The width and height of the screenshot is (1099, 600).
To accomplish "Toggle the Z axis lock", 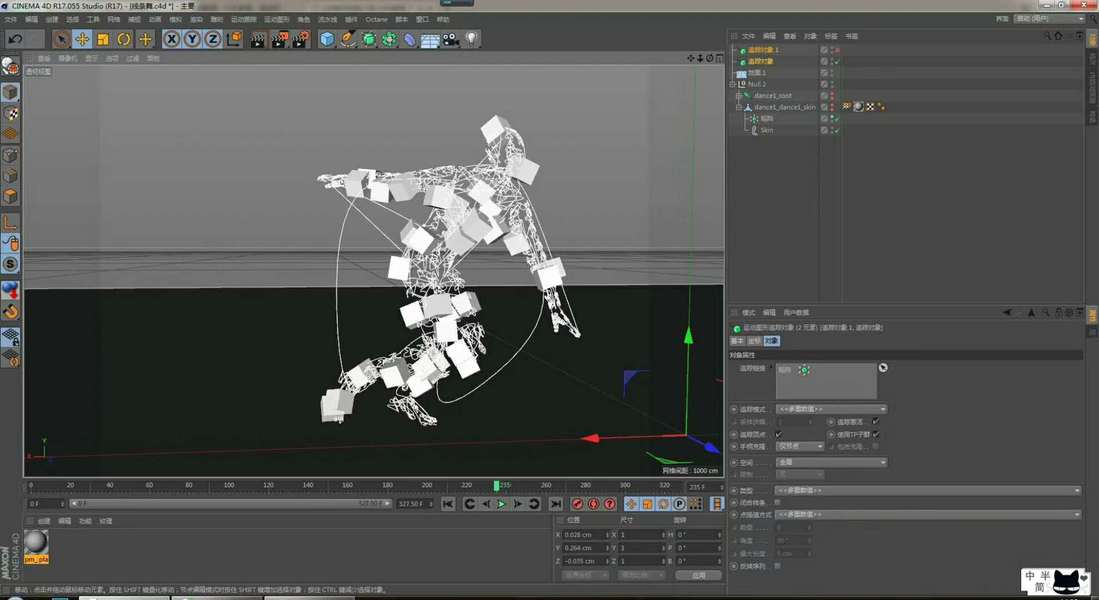I will 212,39.
